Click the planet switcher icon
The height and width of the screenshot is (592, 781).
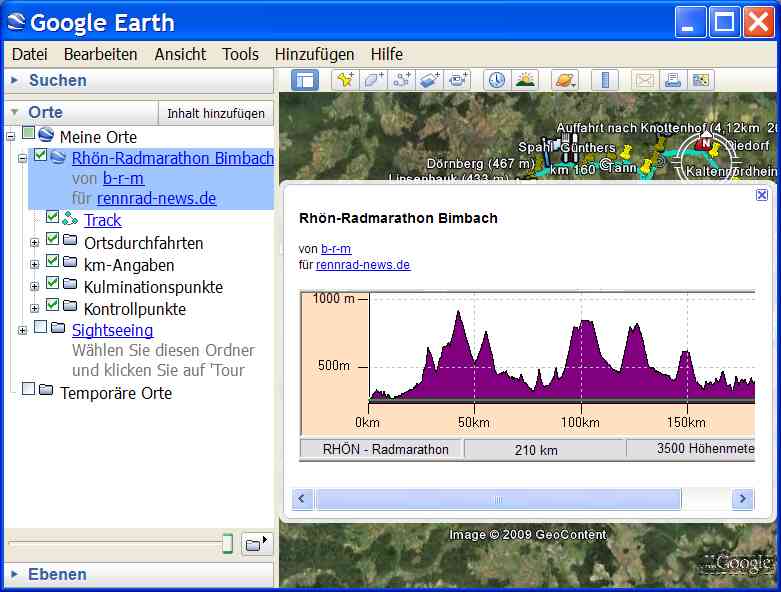(565, 81)
